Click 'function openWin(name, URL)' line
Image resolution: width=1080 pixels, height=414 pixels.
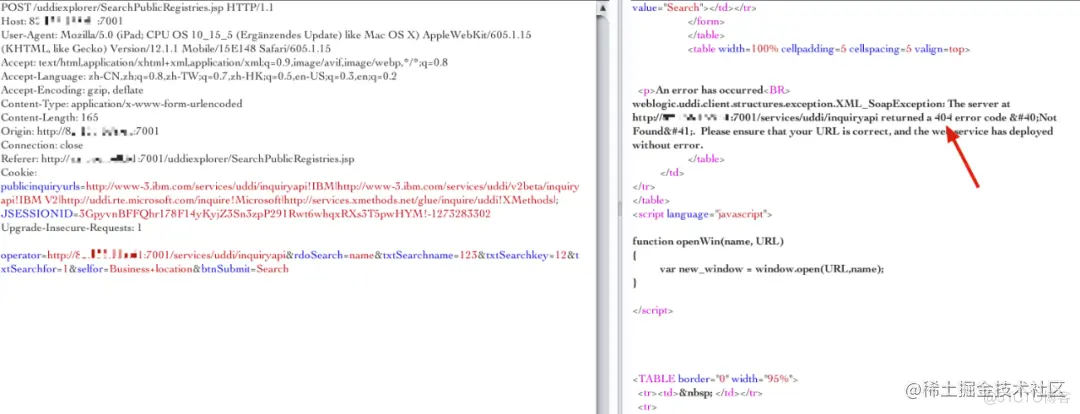pos(708,242)
